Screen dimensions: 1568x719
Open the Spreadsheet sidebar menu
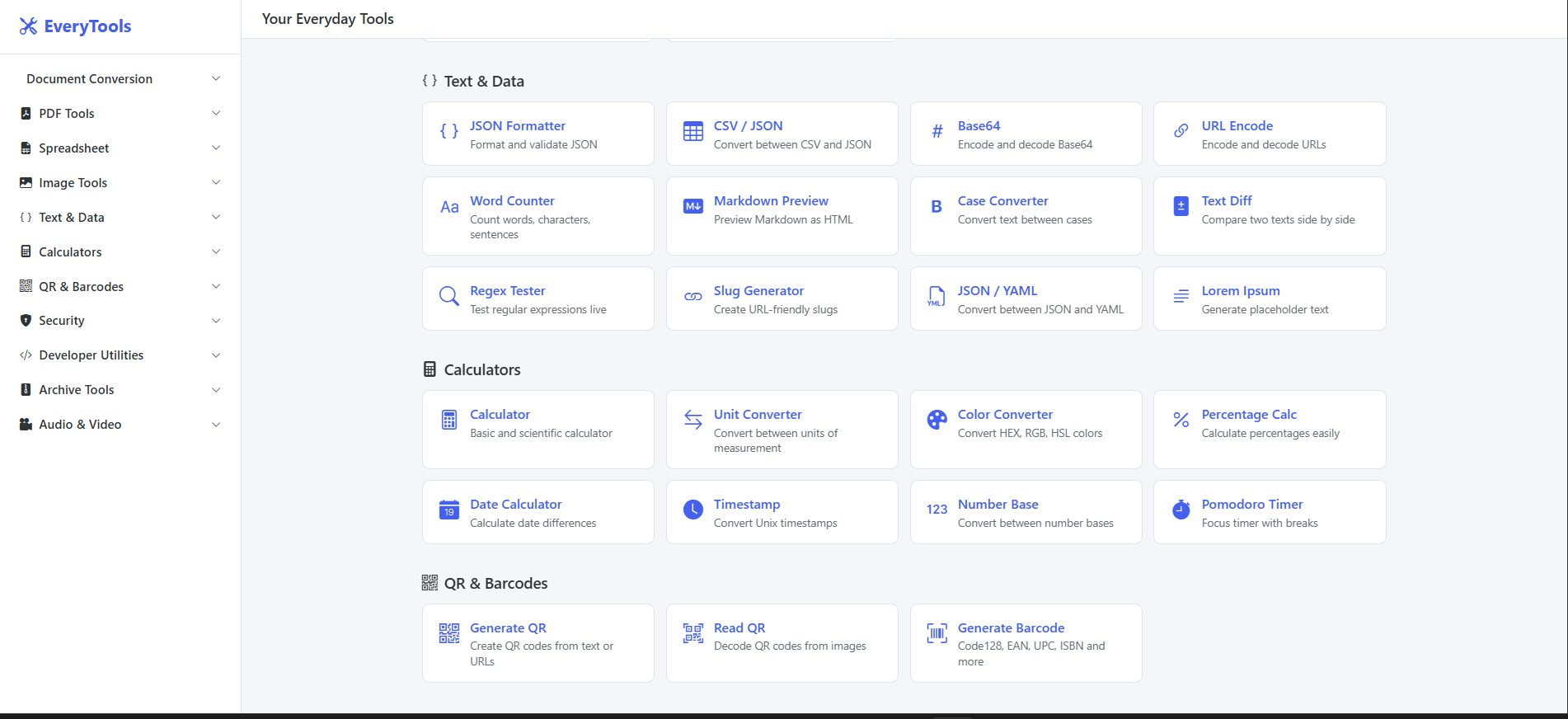[120, 148]
